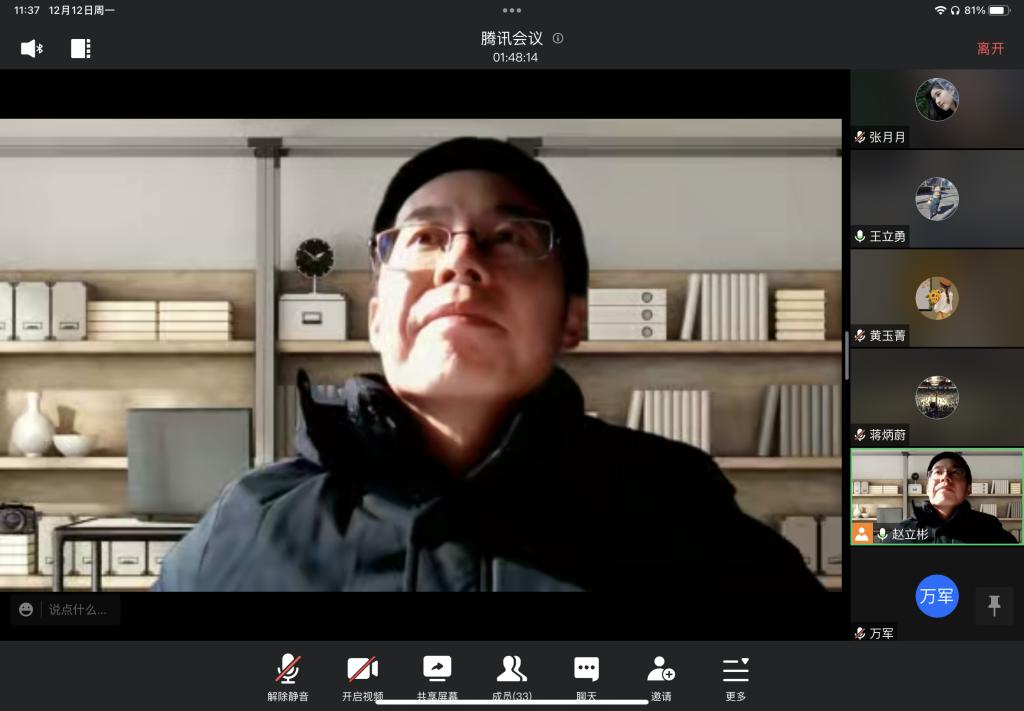Unmute microphone with 解除静音
The height and width of the screenshot is (711, 1024).
[x=288, y=677]
